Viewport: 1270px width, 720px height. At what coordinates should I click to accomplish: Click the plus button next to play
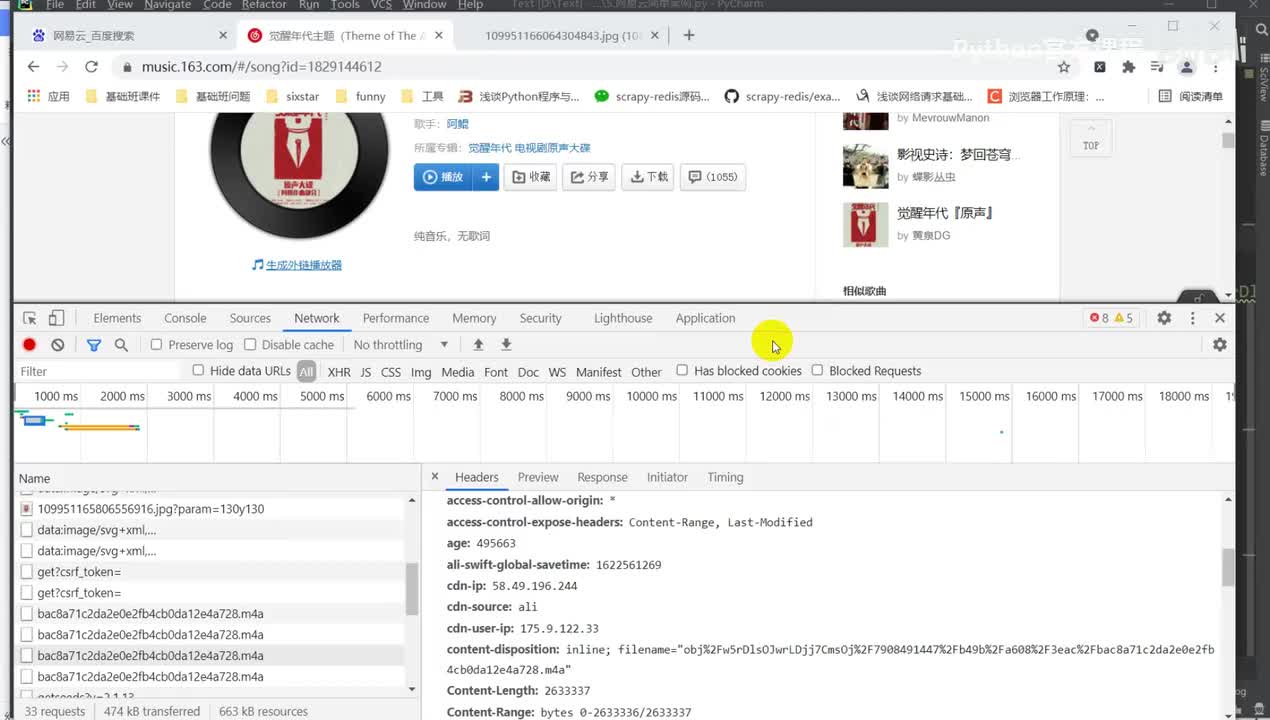(486, 177)
